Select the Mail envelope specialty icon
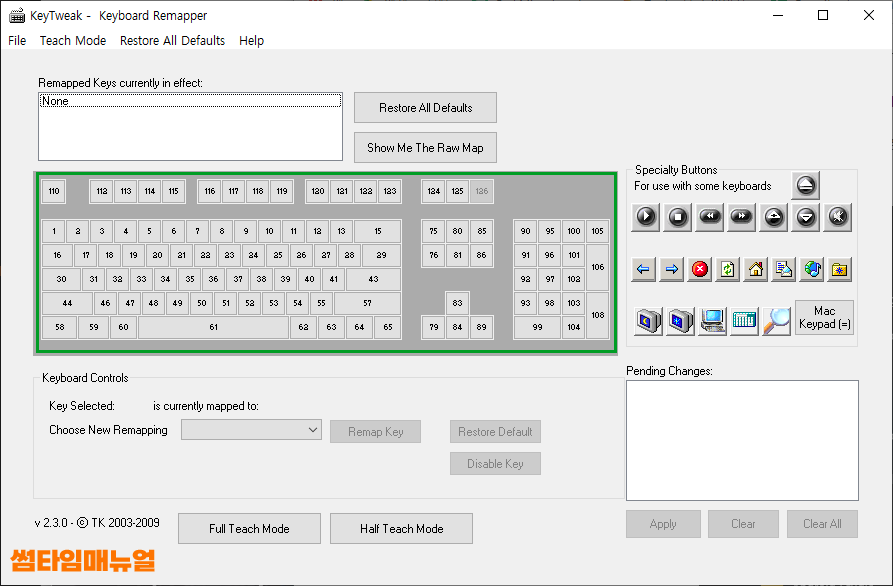This screenshot has height=586, width=893. (784, 269)
